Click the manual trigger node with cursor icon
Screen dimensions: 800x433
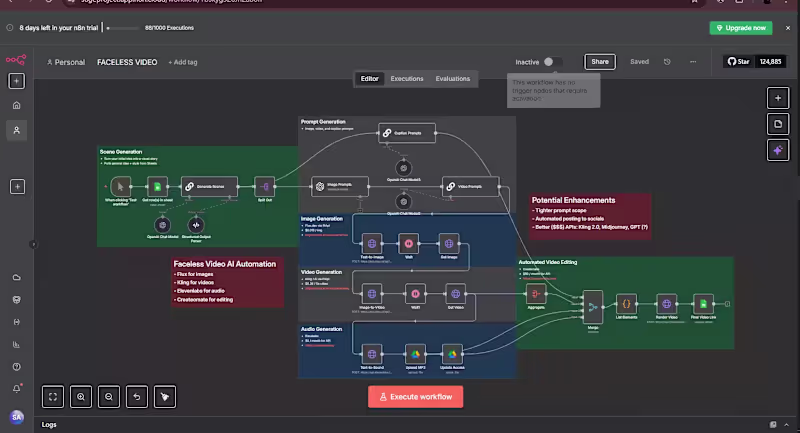(x=120, y=187)
